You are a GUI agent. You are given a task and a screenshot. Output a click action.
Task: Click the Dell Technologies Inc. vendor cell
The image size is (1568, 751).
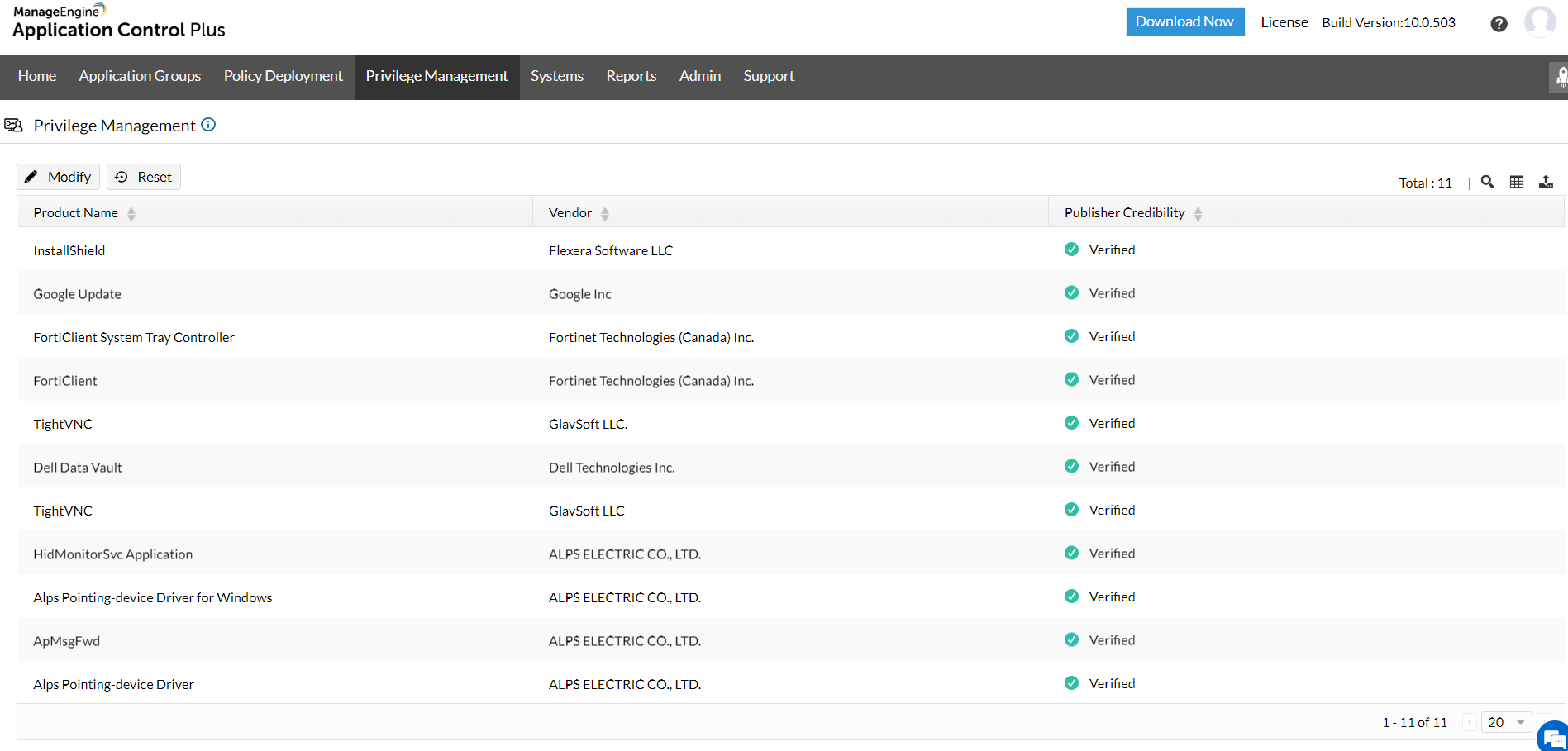[612, 468]
